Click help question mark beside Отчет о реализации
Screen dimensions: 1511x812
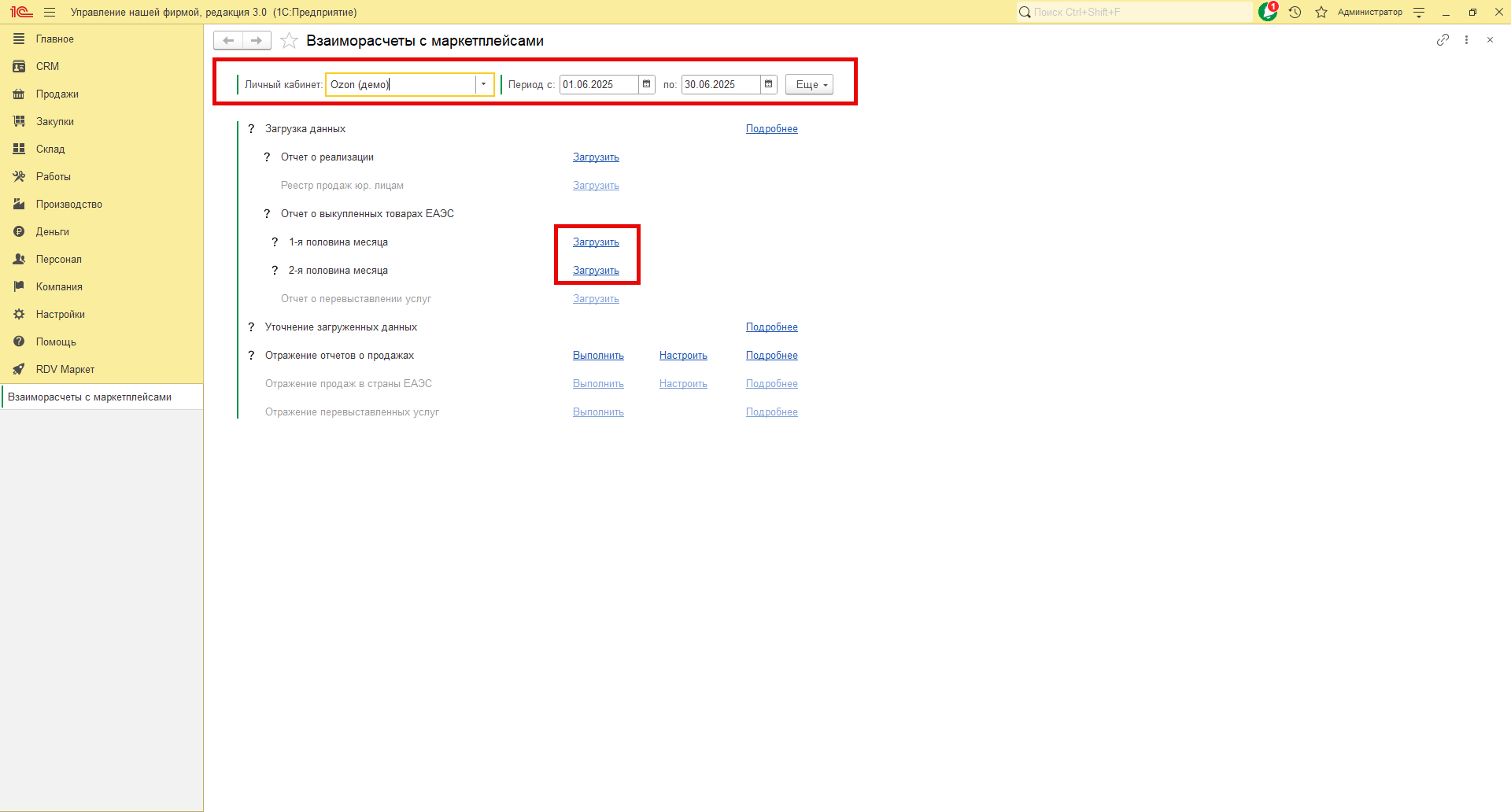267,157
